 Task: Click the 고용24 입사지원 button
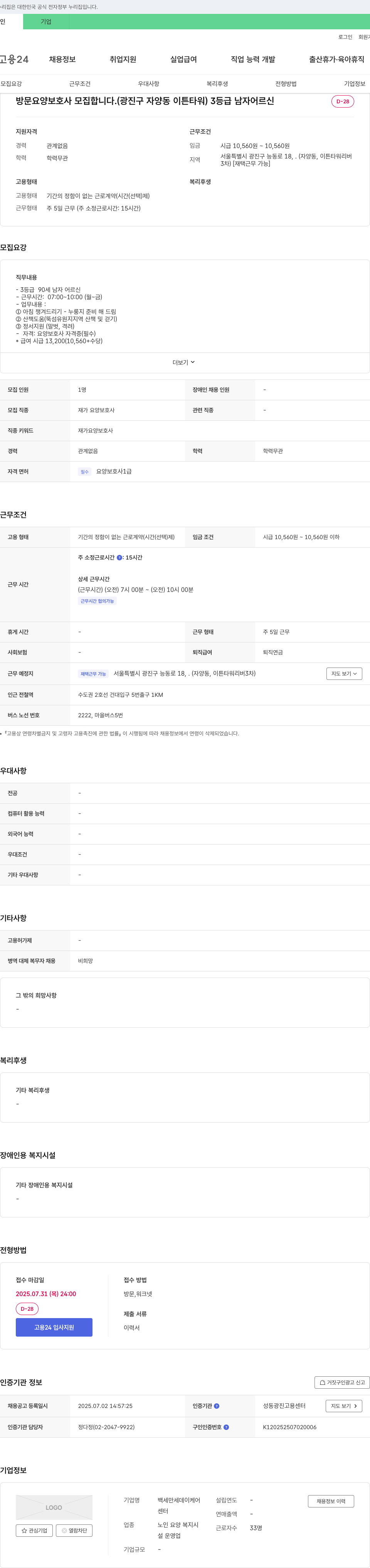[x=54, y=1327]
